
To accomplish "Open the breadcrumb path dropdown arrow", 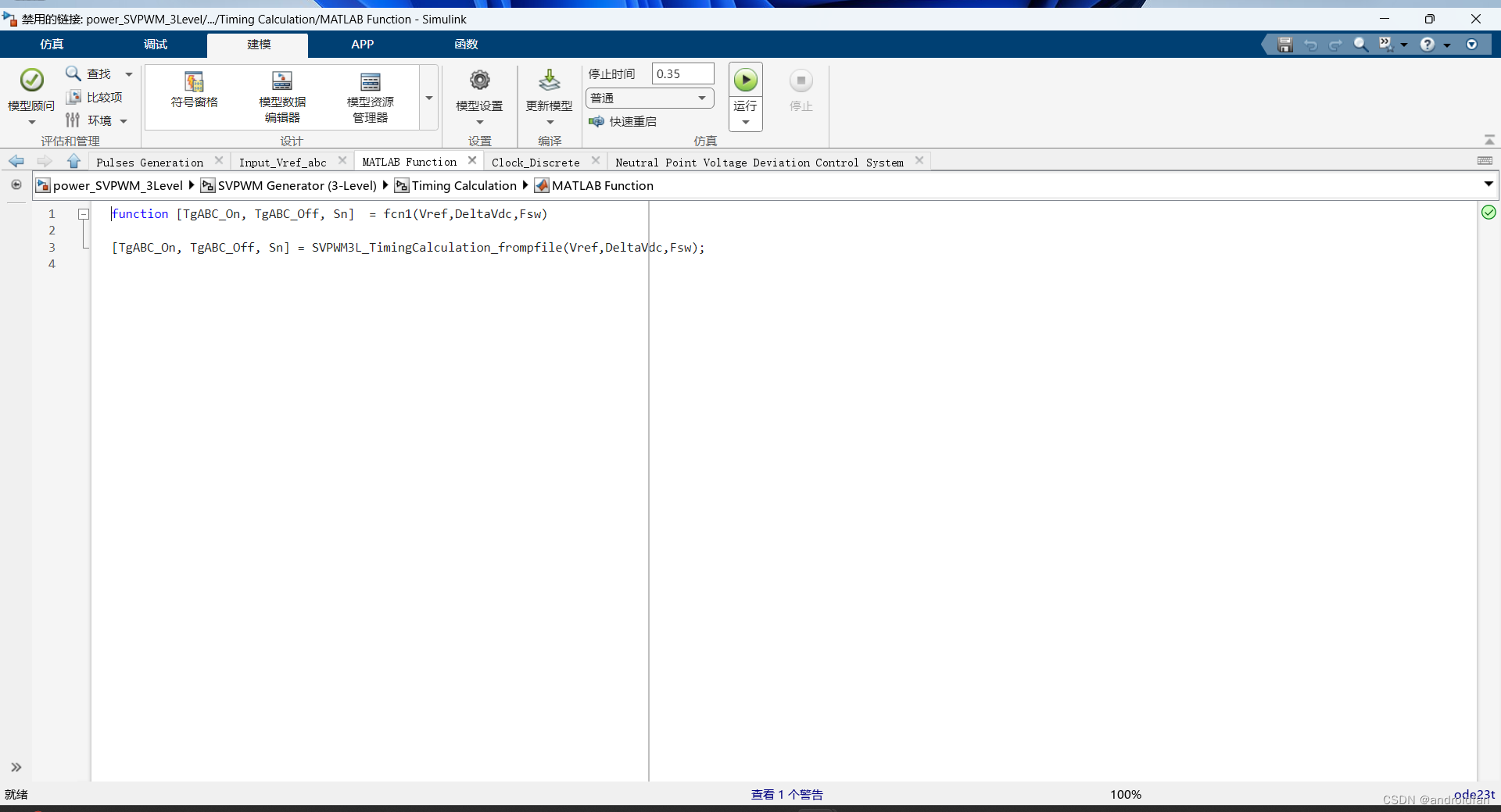I will click(1488, 184).
